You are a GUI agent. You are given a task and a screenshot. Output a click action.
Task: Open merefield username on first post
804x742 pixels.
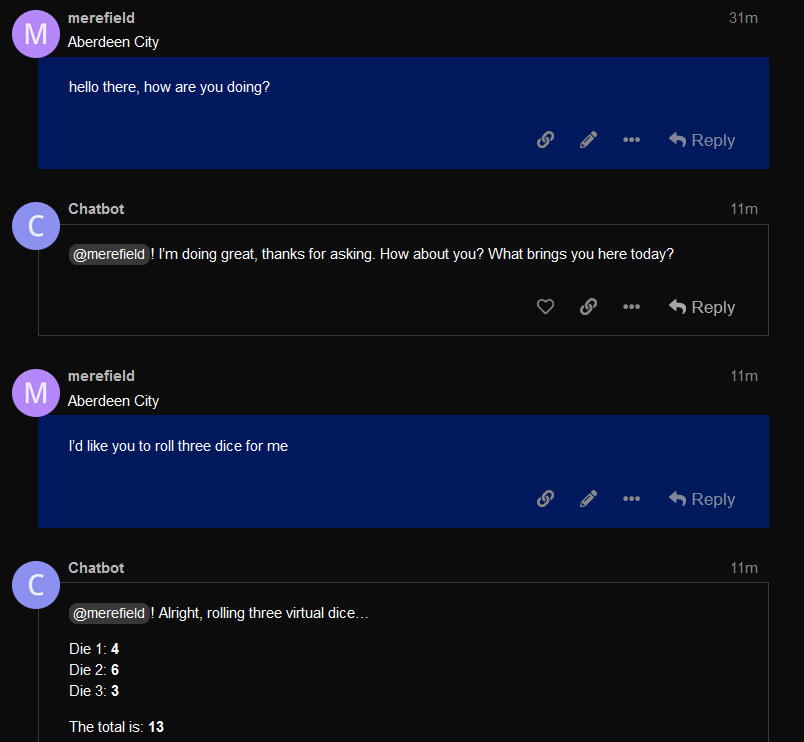102,18
